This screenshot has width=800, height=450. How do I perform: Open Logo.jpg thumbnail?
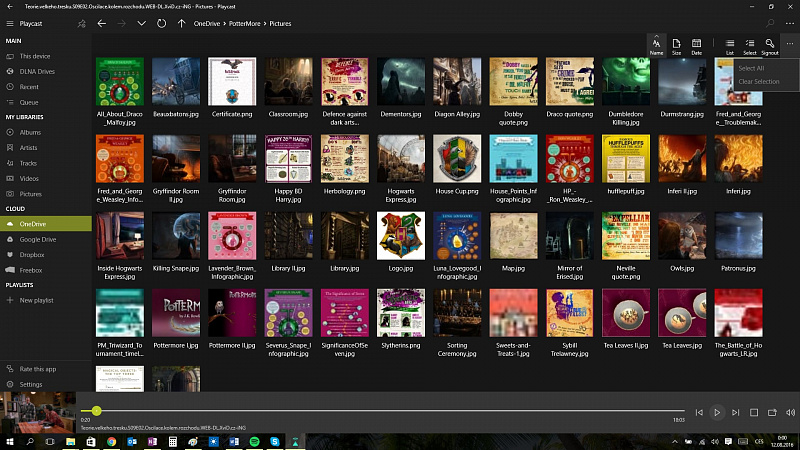pos(401,236)
